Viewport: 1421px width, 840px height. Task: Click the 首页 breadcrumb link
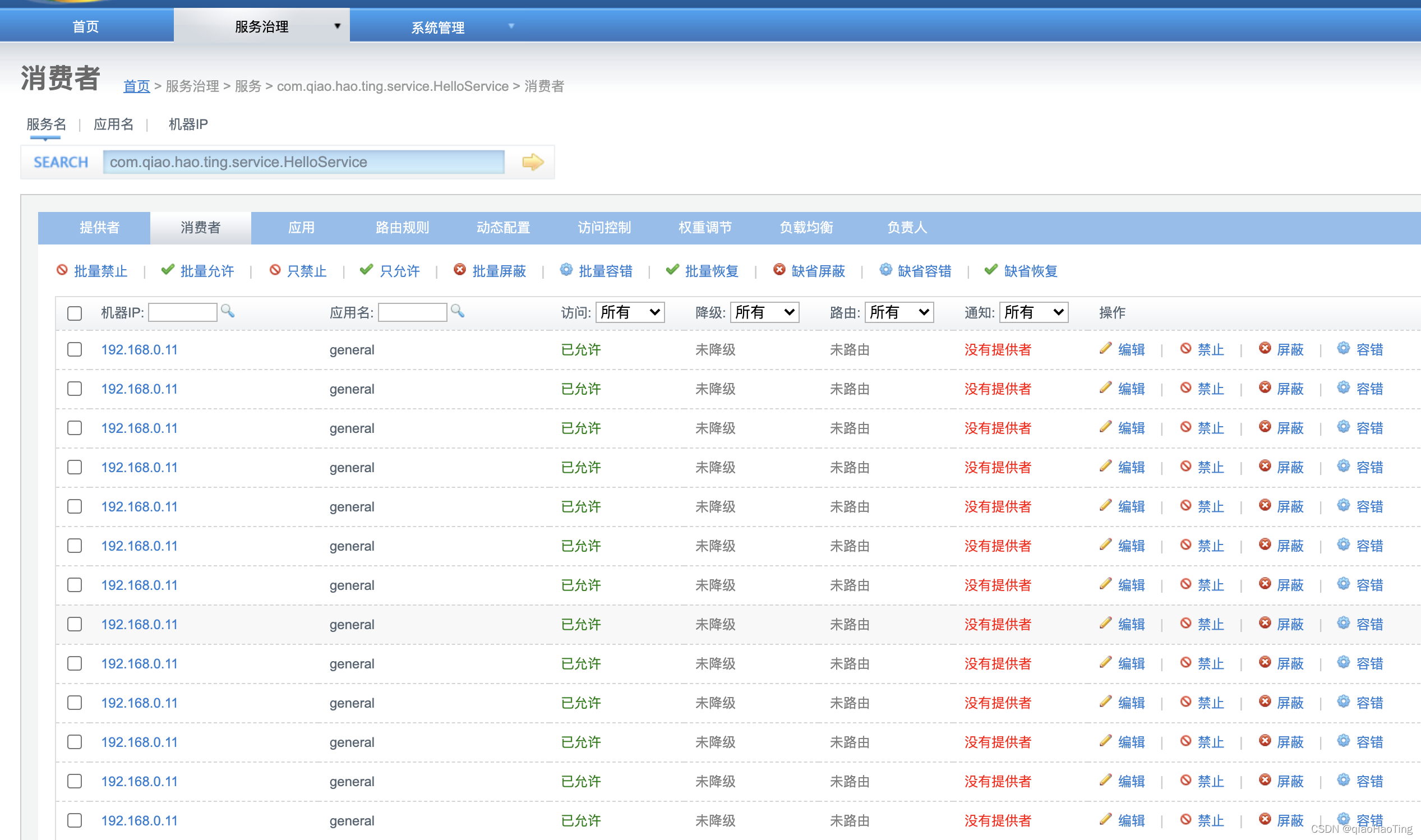click(x=136, y=86)
